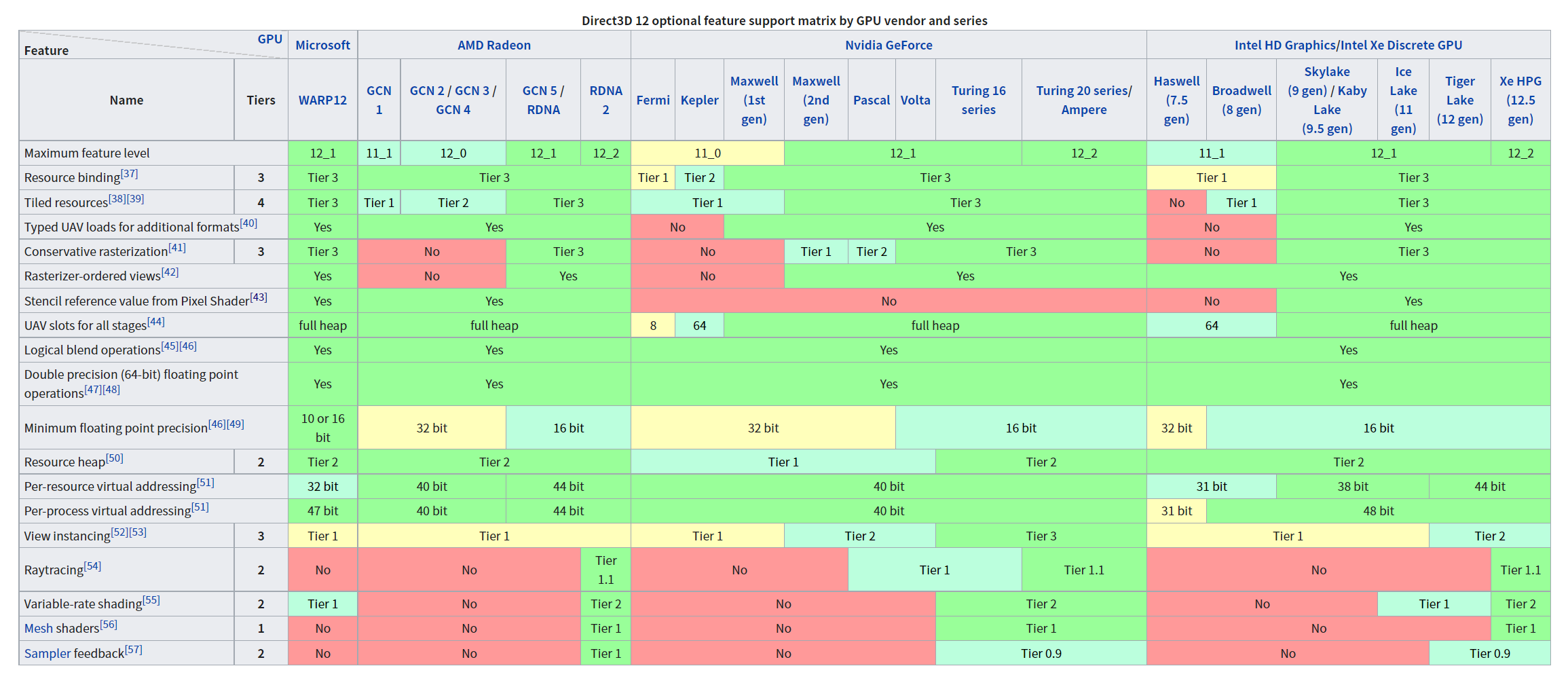
Task: Open citation [39] beside Tiled resources
Action: (x=135, y=199)
